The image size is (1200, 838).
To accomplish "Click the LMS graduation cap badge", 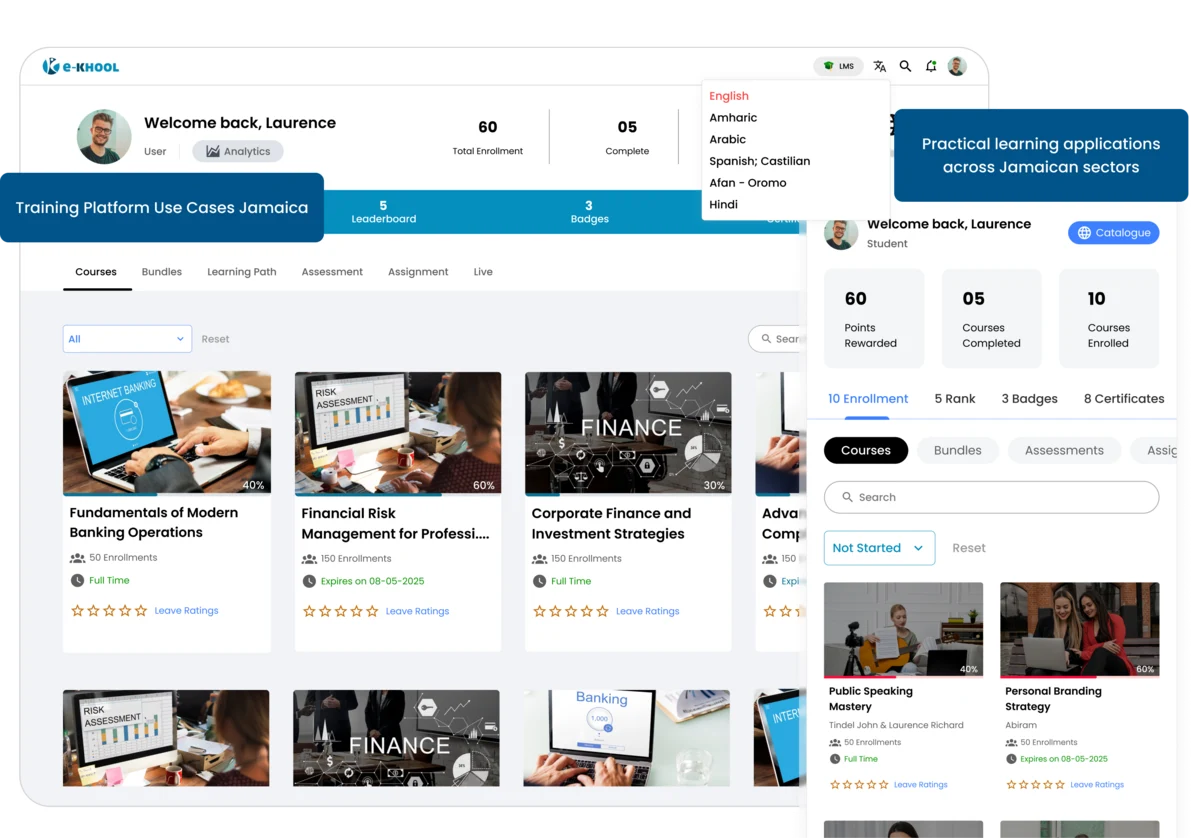I will pyautogui.click(x=838, y=65).
